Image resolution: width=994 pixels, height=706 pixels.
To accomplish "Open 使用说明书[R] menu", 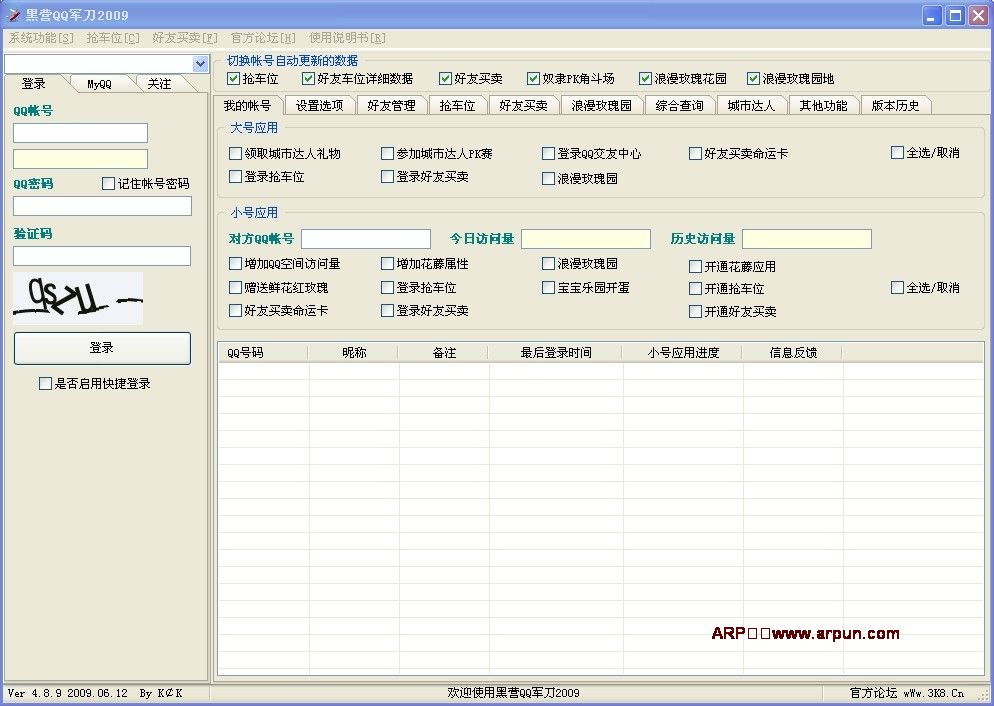I will pyautogui.click(x=347, y=38).
